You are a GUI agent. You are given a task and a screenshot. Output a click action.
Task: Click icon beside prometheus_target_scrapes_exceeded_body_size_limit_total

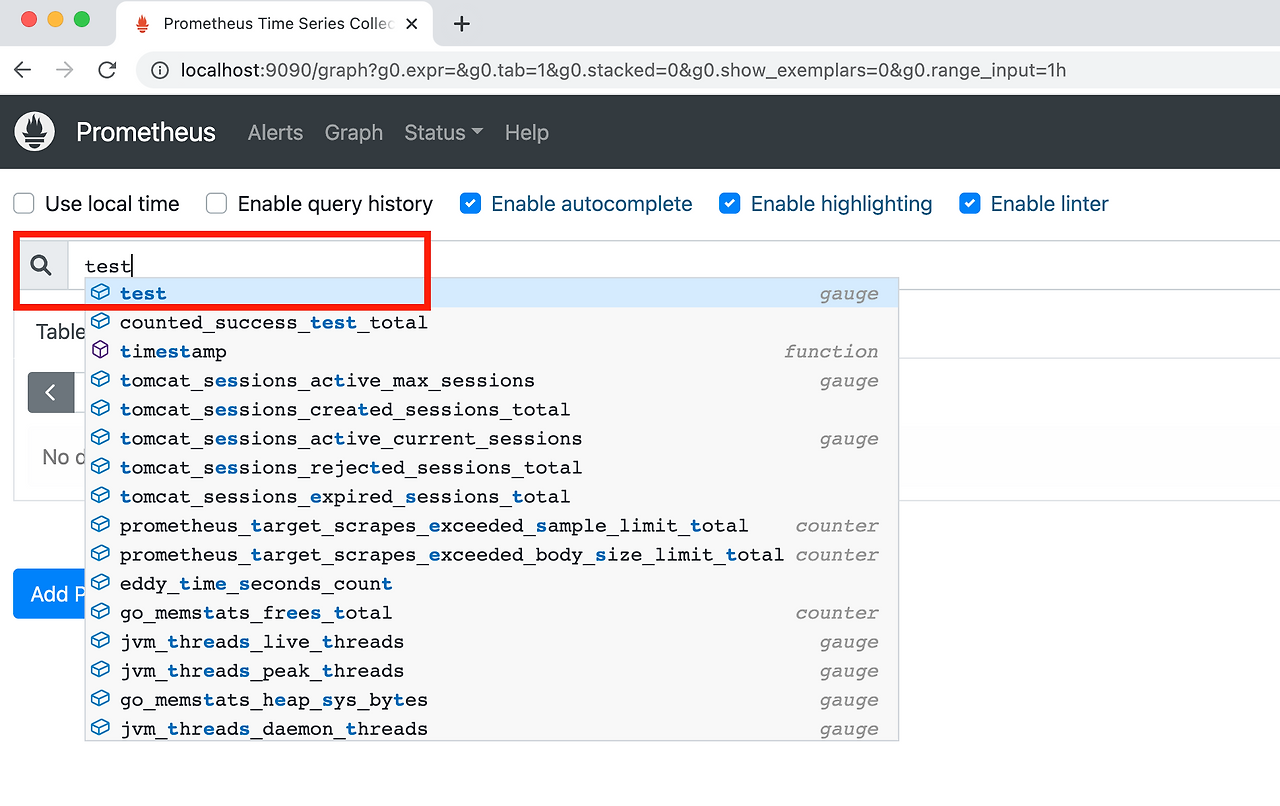pyautogui.click(x=100, y=554)
